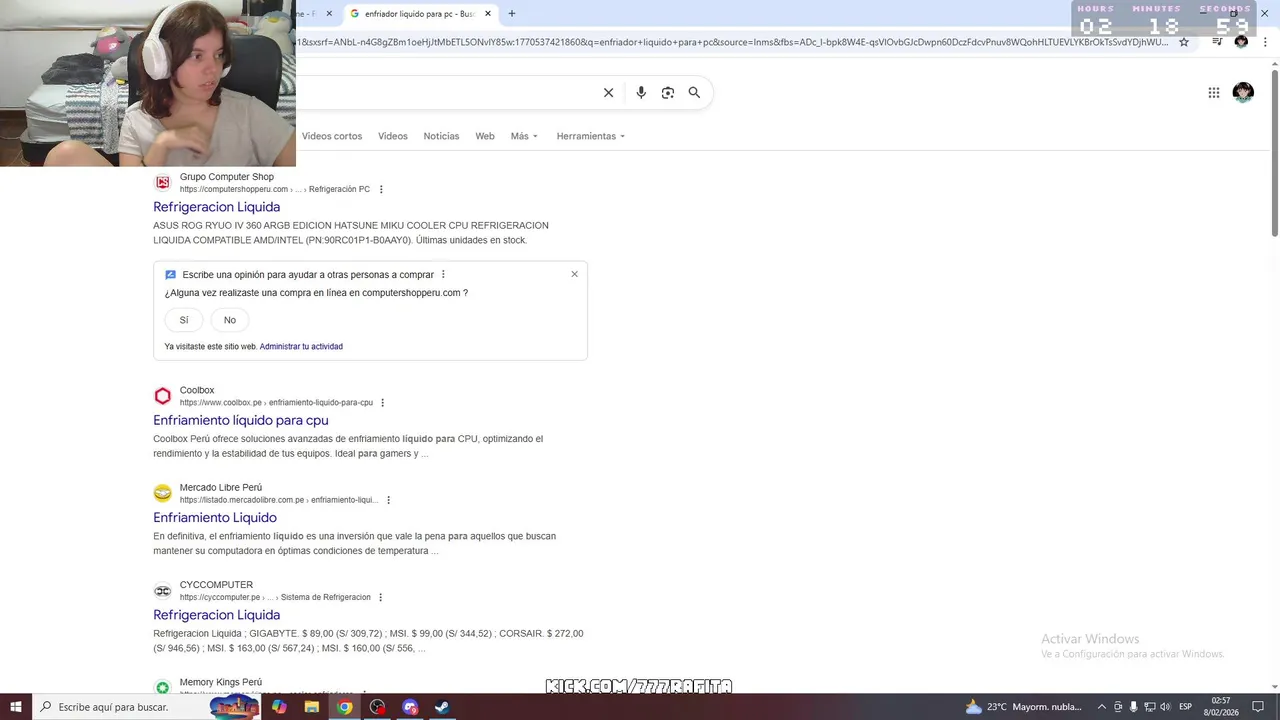The height and width of the screenshot is (720, 1280).
Task: Click the page vertical scrollbar thumb
Action: [x=1274, y=155]
